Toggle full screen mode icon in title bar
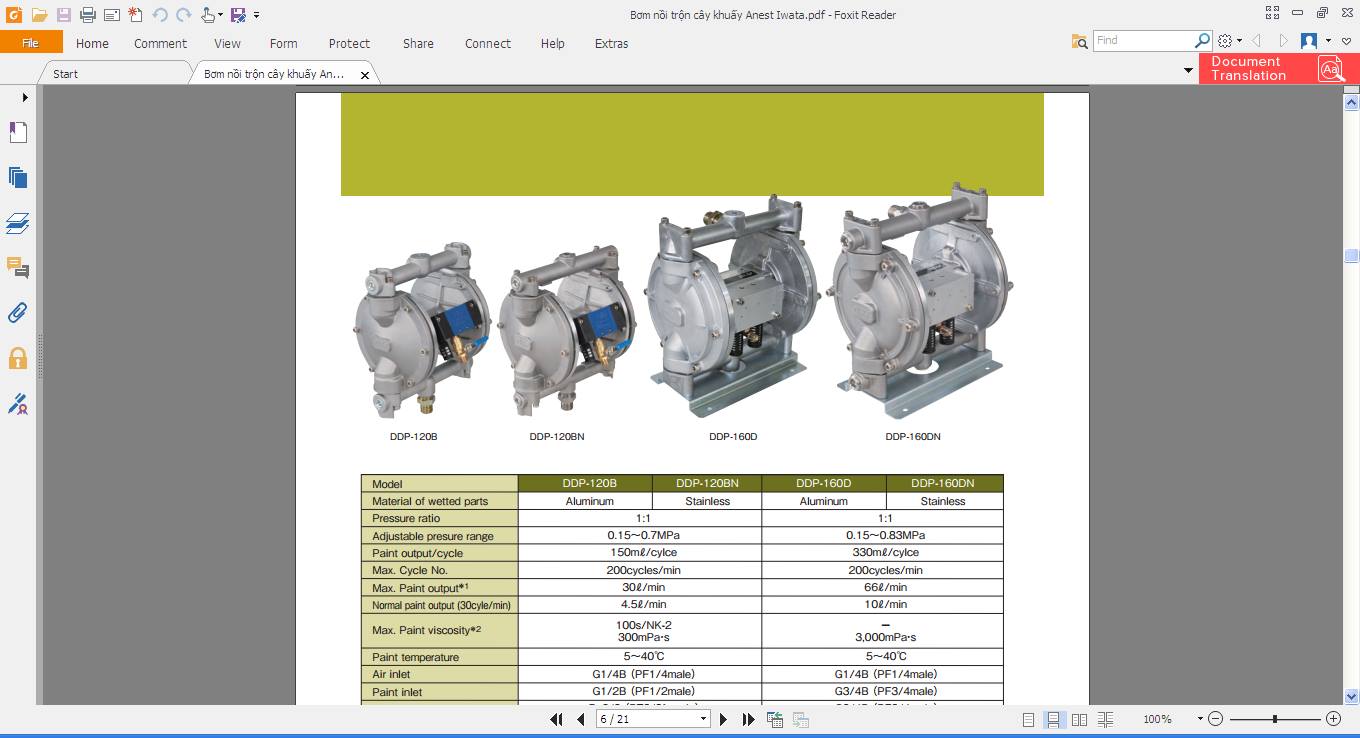The height and width of the screenshot is (738, 1360). (x=1272, y=13)
